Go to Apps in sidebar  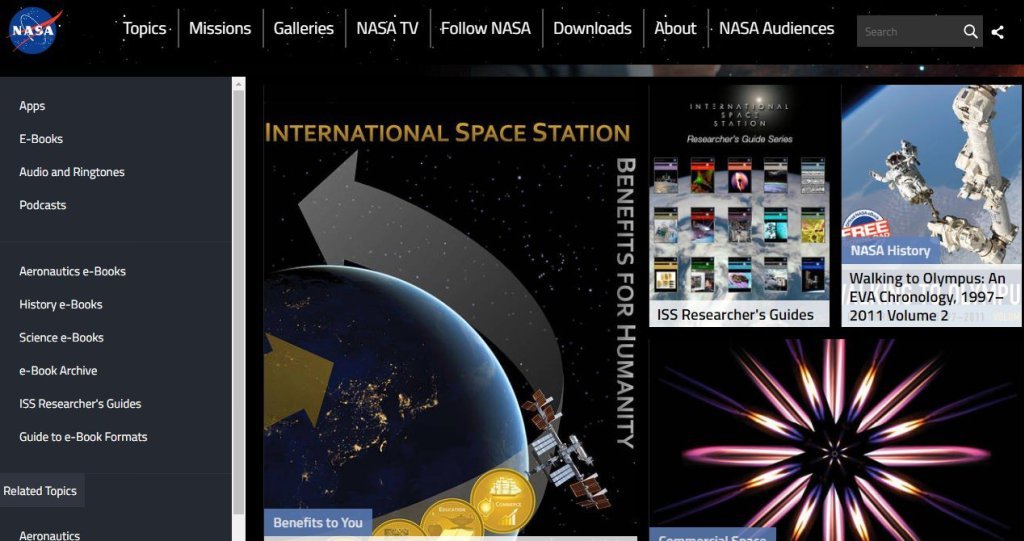click(x=32, y=106)
